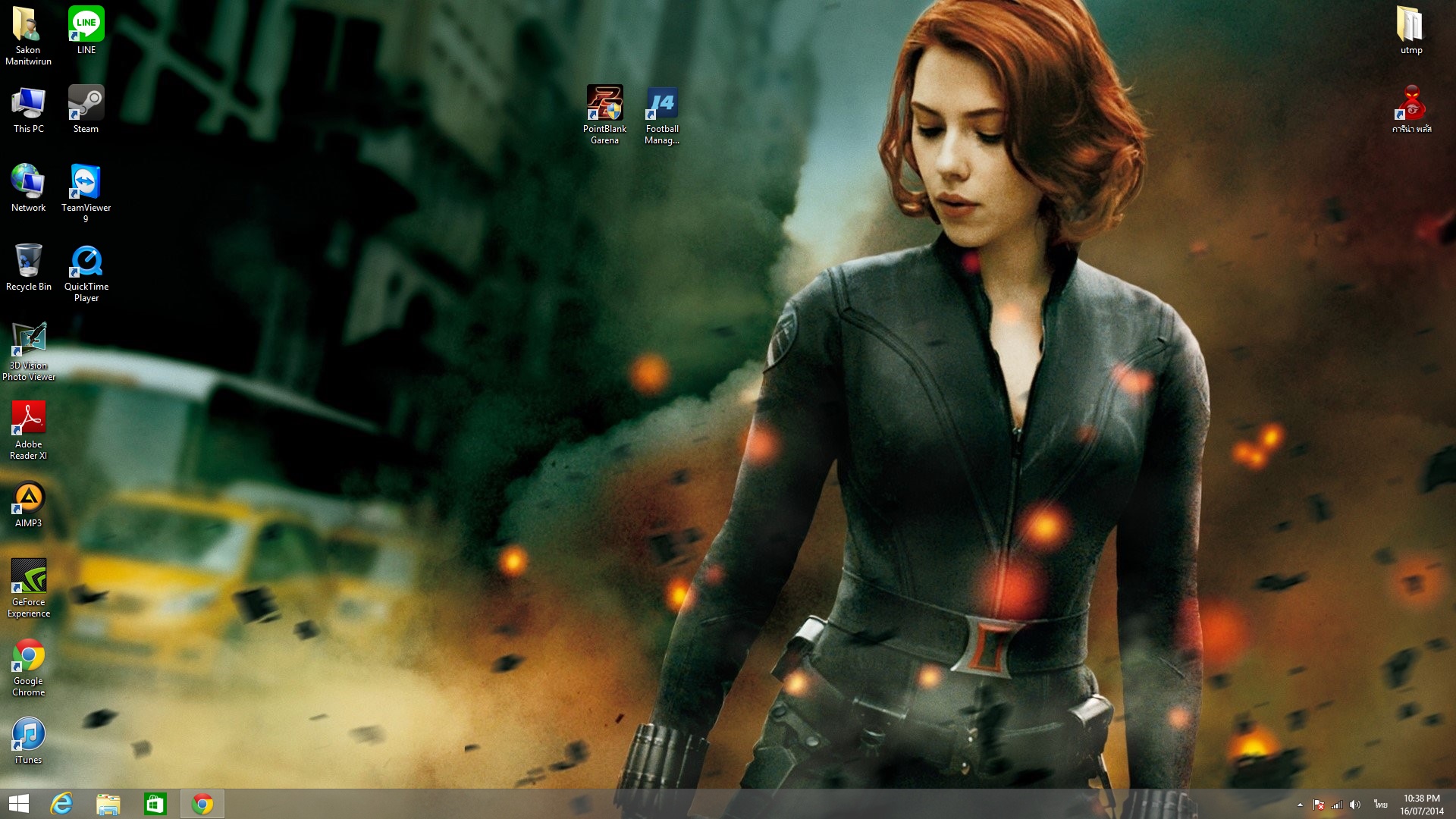Select the LINE desktop shortcut
Image resolution: width=1456 pixels, height=819 pixels.
point(86,25)
